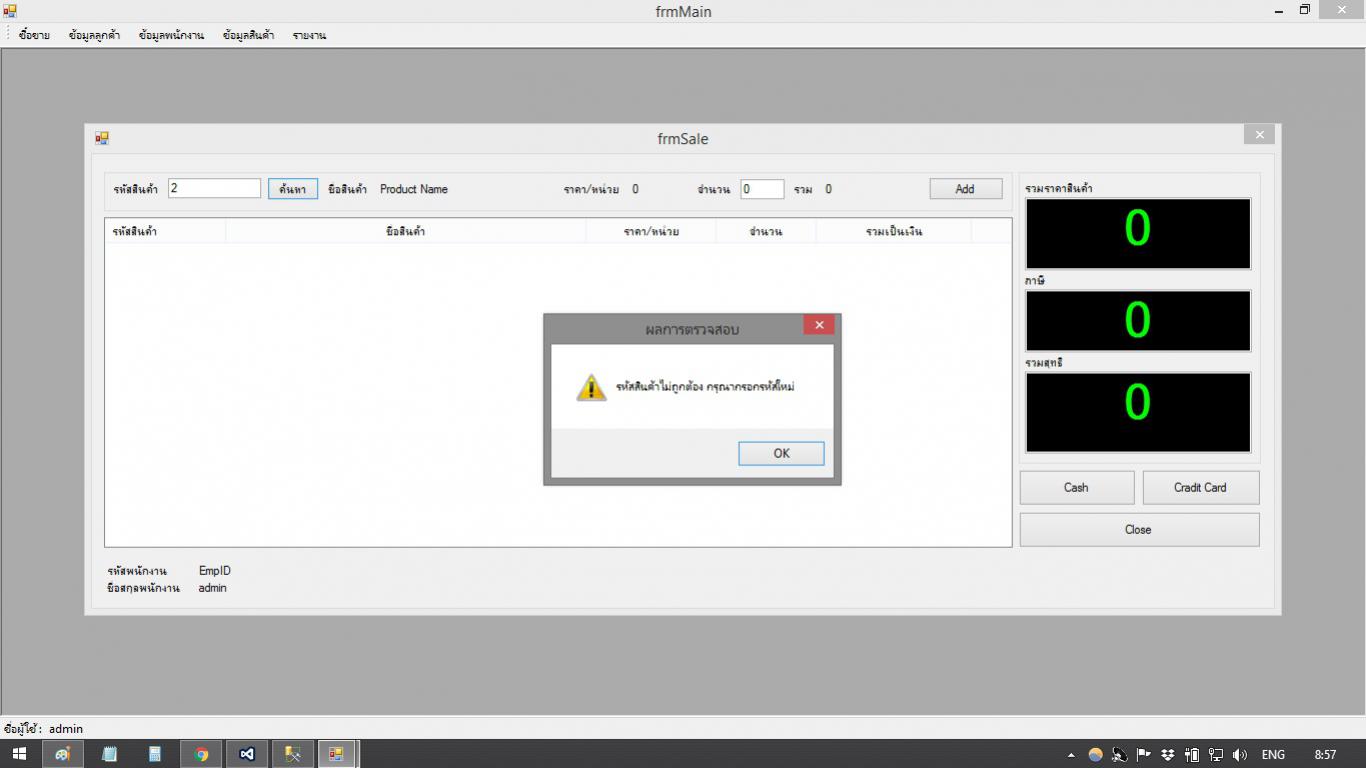Click the running frmMain app taskbar icon

337,754
